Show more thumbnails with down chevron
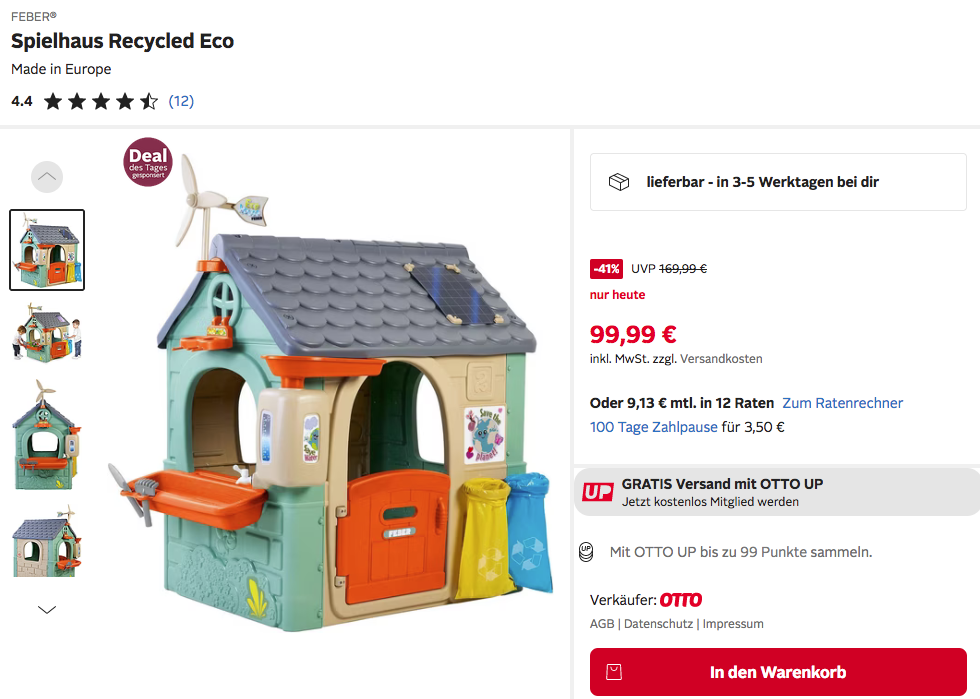The height and width of the screenshot is (699, 980). click(47, 610)
